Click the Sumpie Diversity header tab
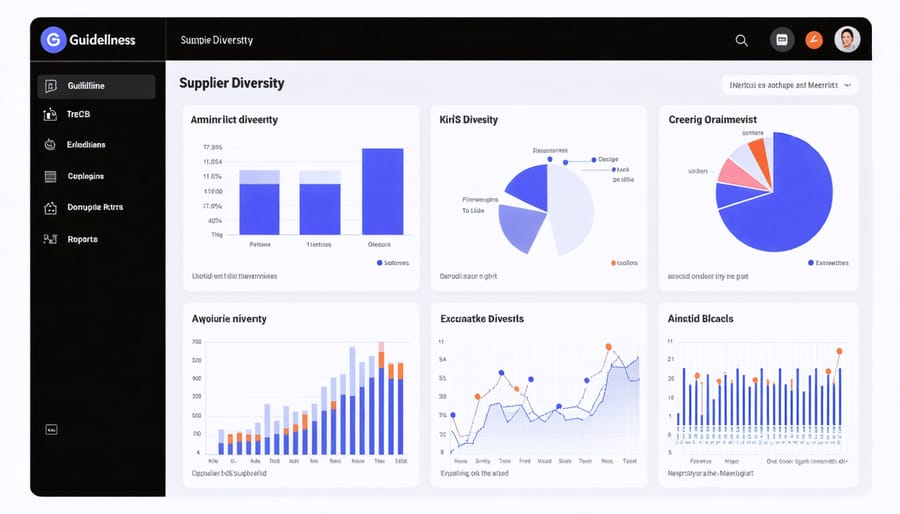This screenshot has height=514, width=900. [216, 40]
